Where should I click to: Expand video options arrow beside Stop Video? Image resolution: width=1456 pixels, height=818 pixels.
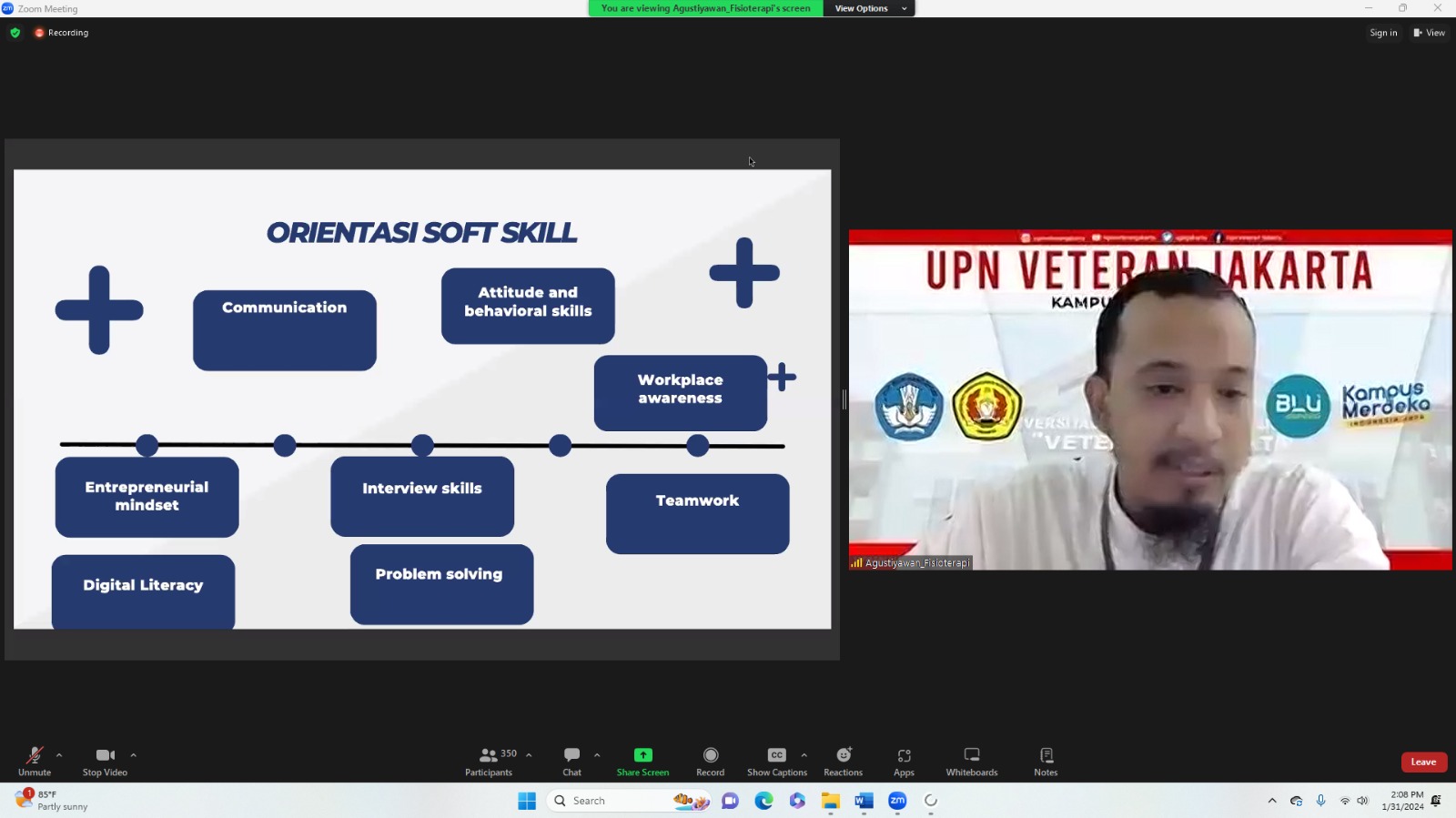click(x=134, y=755)
